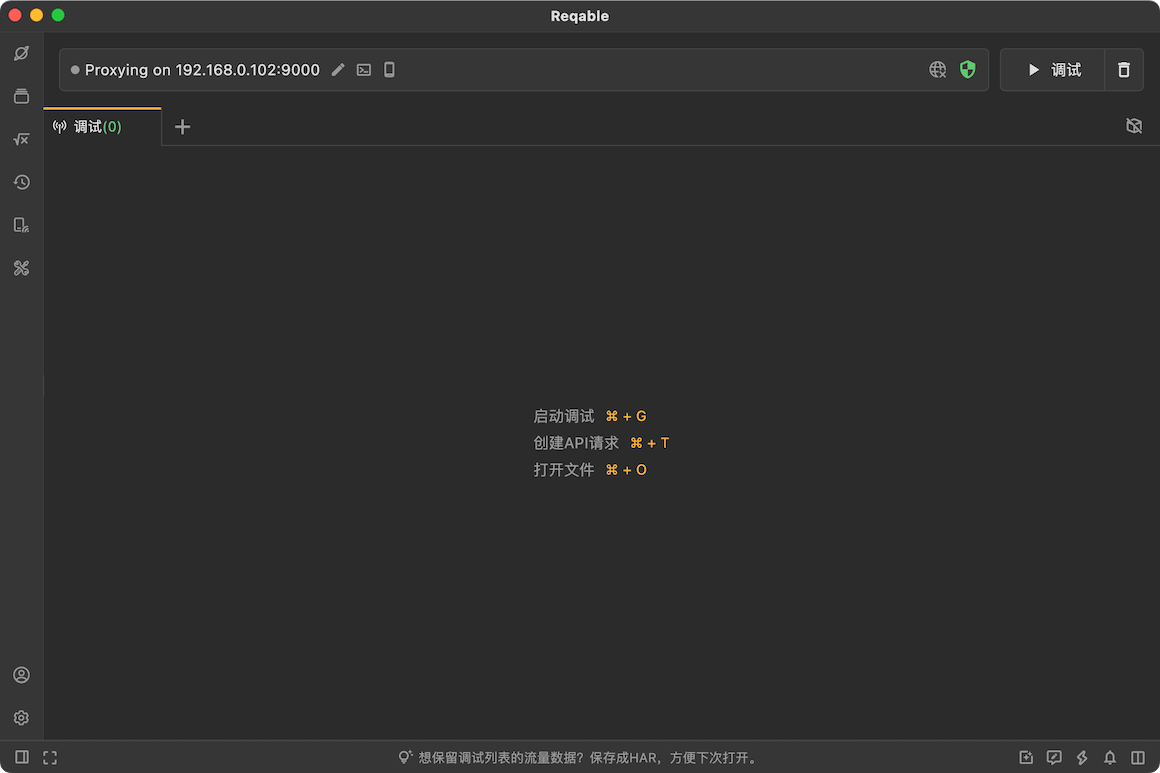This screenshot has width=1160, height=773.
Task: Open the collections icon in the sidebar
Action: pyautogui.click(x=21, y=96)
